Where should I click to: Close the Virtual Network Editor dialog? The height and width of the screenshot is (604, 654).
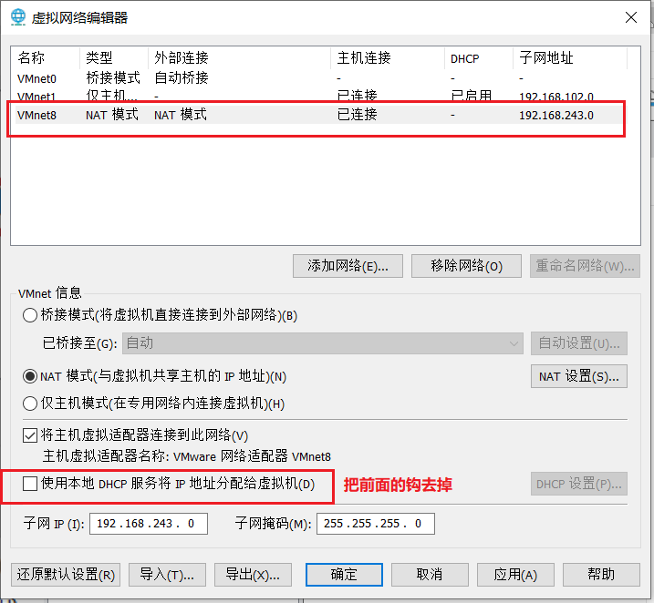[631, 18]
